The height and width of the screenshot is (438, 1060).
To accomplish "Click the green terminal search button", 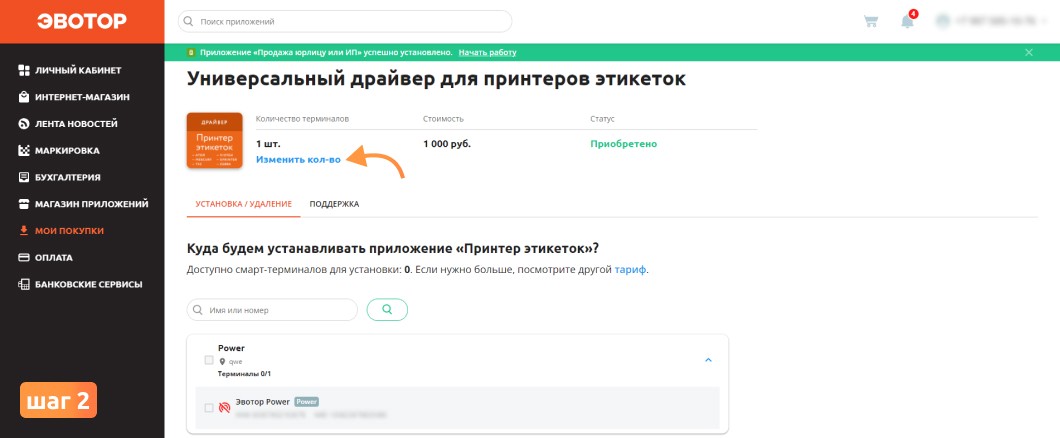I will (x=387, y=310).
